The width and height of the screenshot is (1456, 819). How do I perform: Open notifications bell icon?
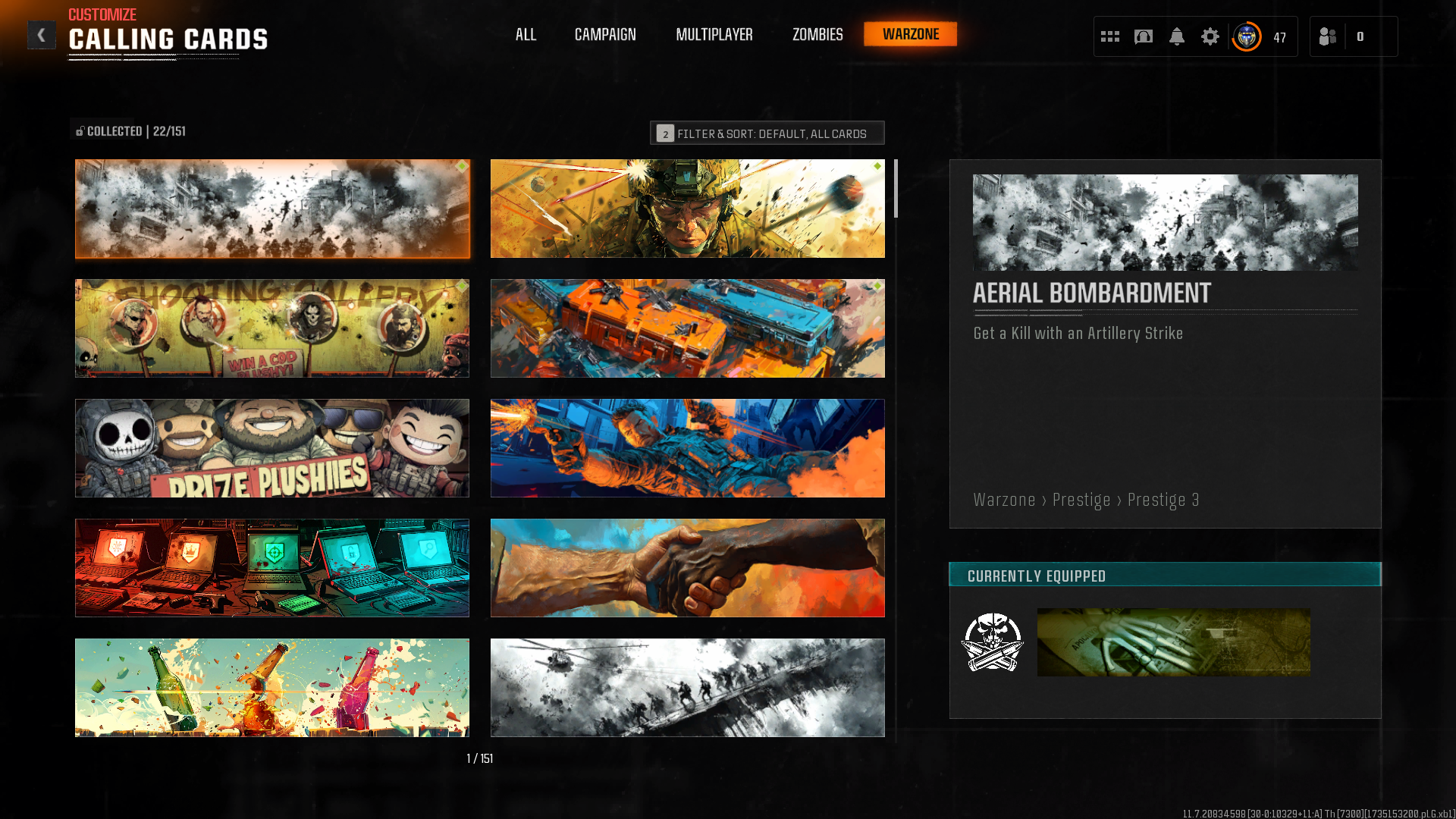pyautogui.click(x=1177, y=36)
